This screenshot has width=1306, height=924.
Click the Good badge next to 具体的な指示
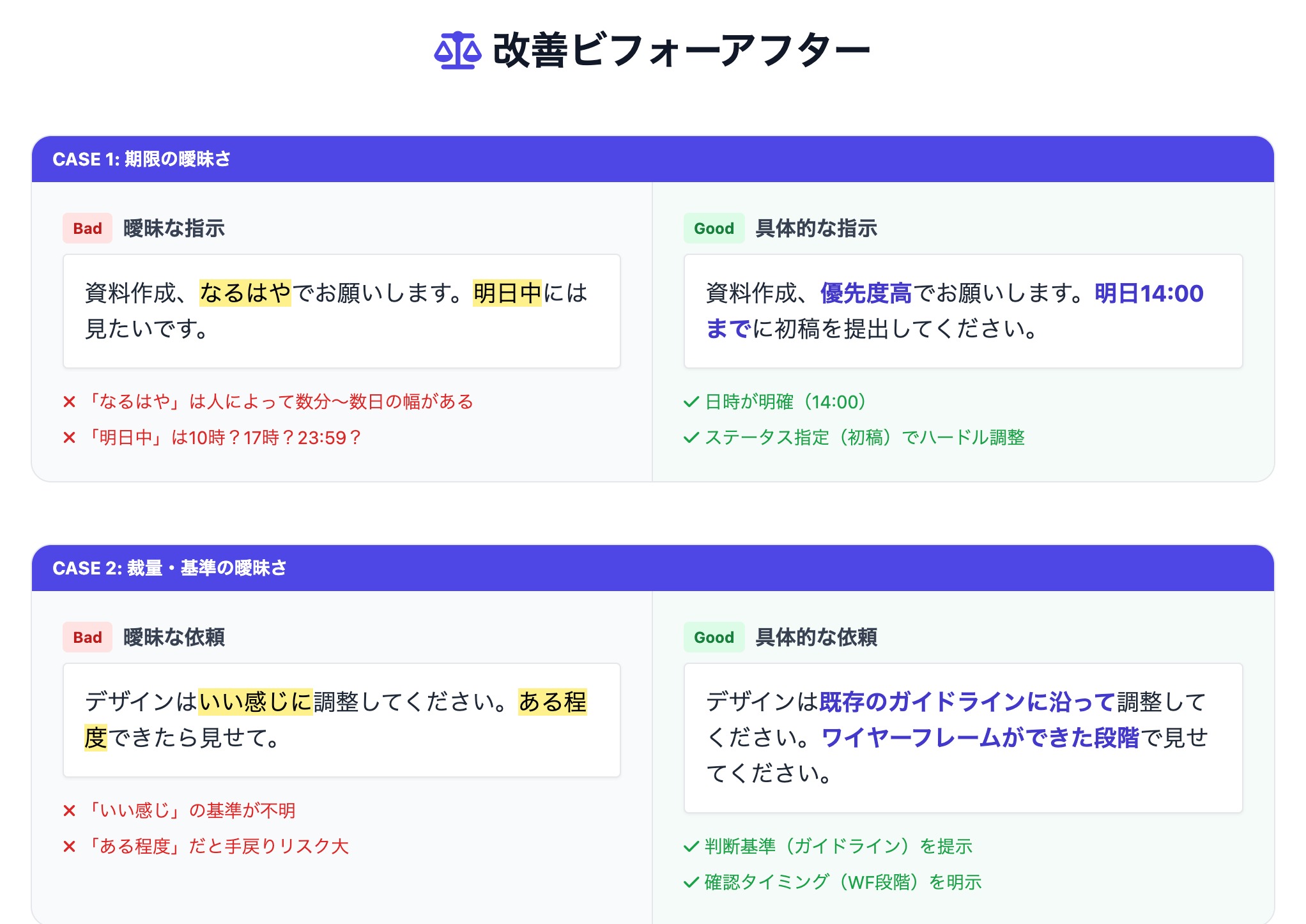(714, 228)
